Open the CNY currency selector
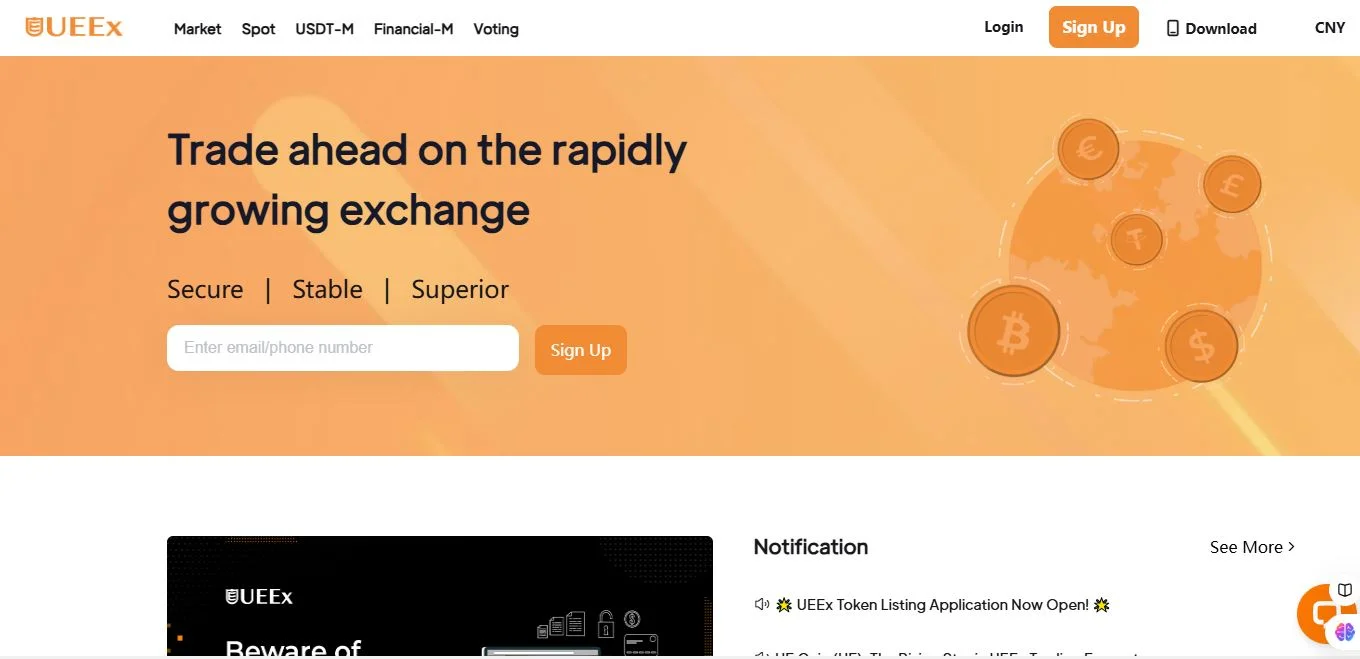This screenshot has height=659, width=1360. [x=1328, y=28]
